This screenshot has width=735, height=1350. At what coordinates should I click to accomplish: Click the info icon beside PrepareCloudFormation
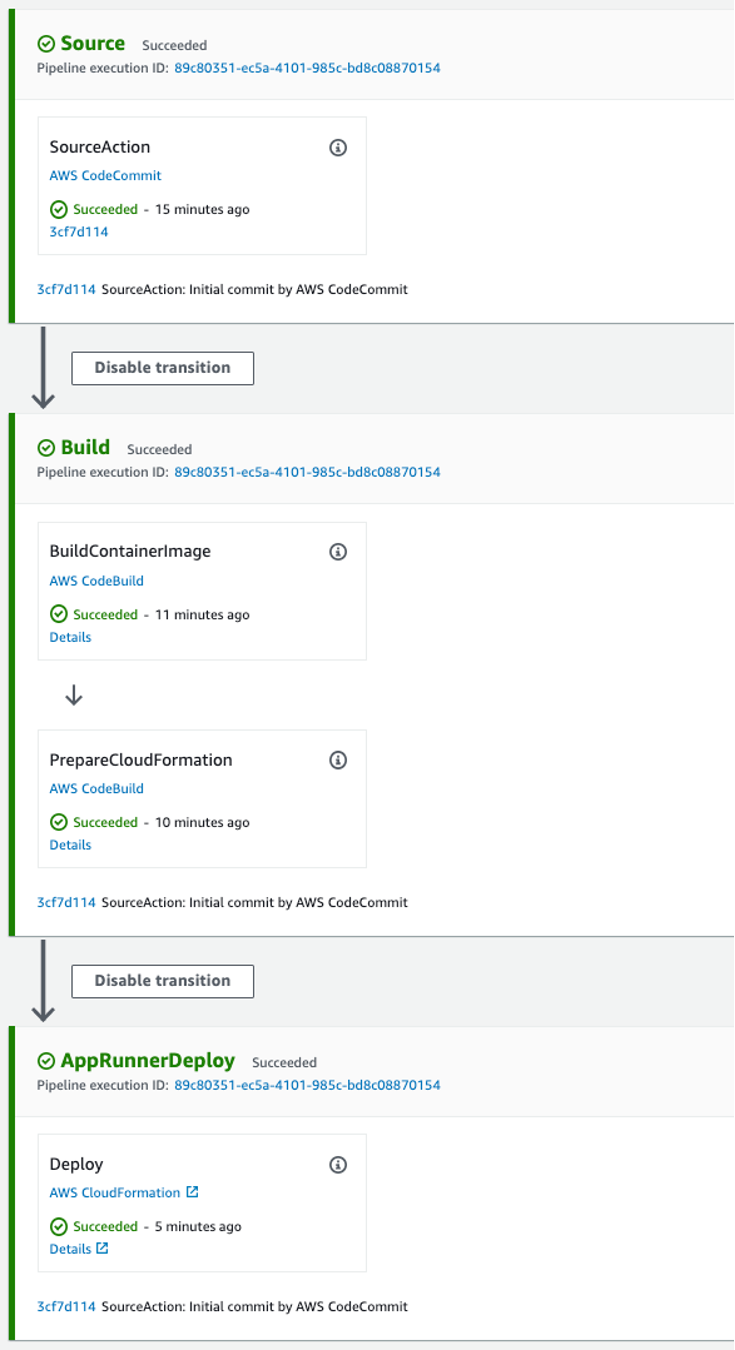(338, 760)
